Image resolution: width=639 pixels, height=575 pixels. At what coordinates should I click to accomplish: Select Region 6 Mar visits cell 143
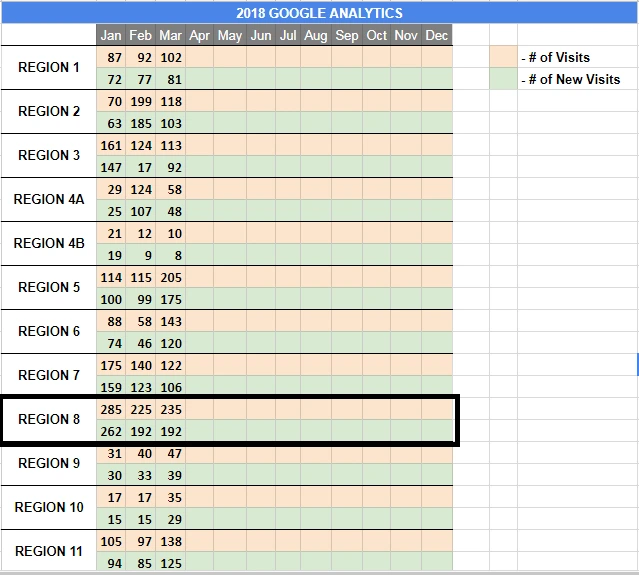[x=170, y=321]
